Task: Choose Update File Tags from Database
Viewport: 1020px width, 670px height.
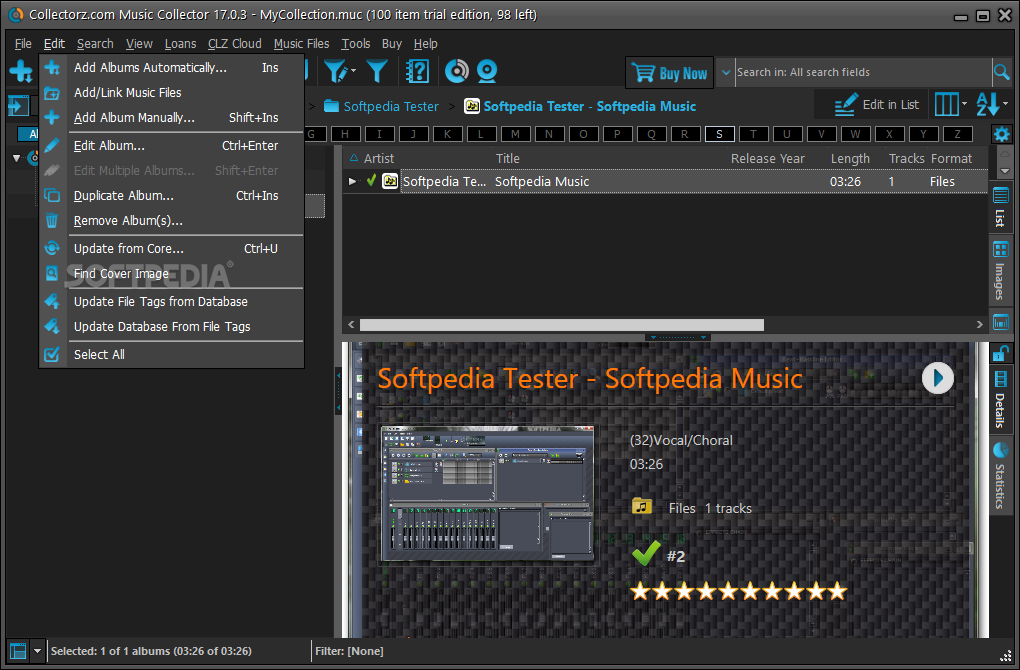Action: click(172, 302)
